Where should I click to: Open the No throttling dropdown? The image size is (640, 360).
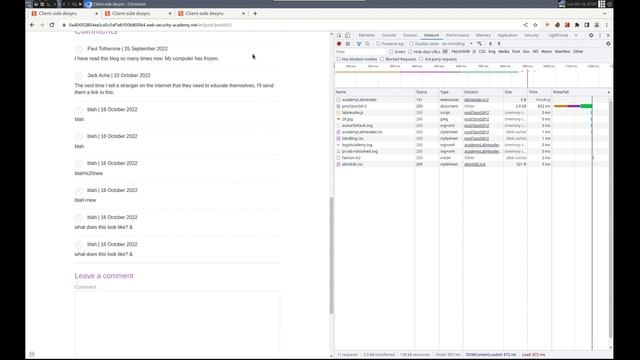tap(457, 44)
